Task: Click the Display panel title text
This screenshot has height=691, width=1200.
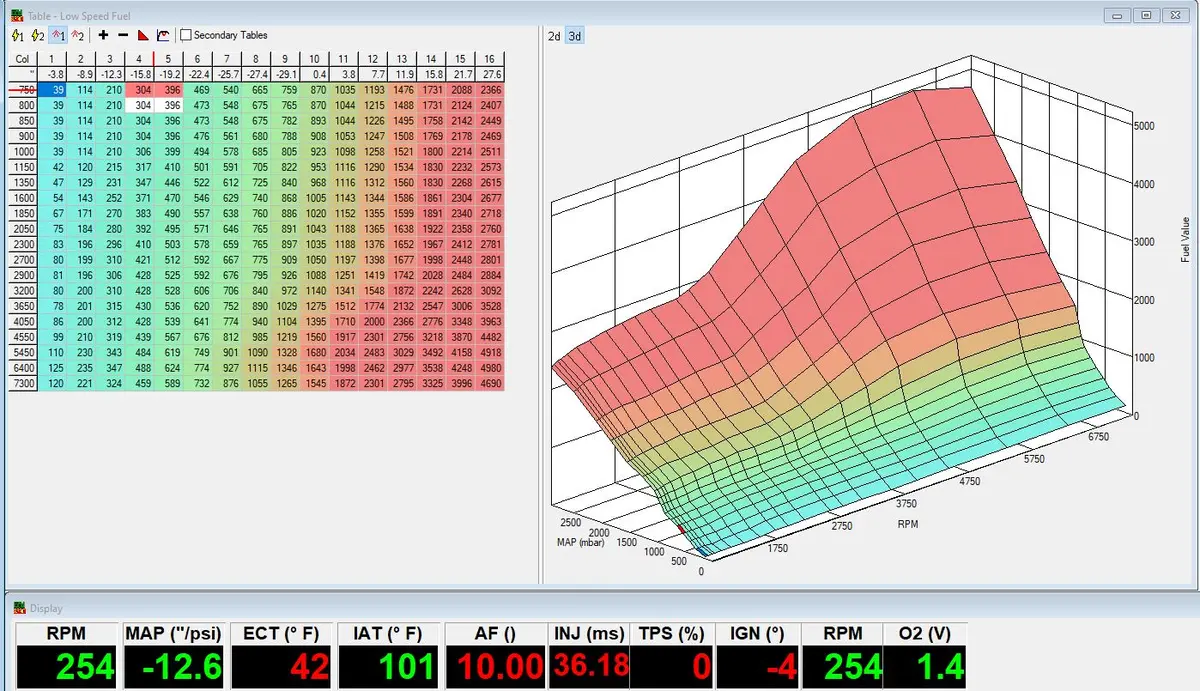Action: point(46,607)
